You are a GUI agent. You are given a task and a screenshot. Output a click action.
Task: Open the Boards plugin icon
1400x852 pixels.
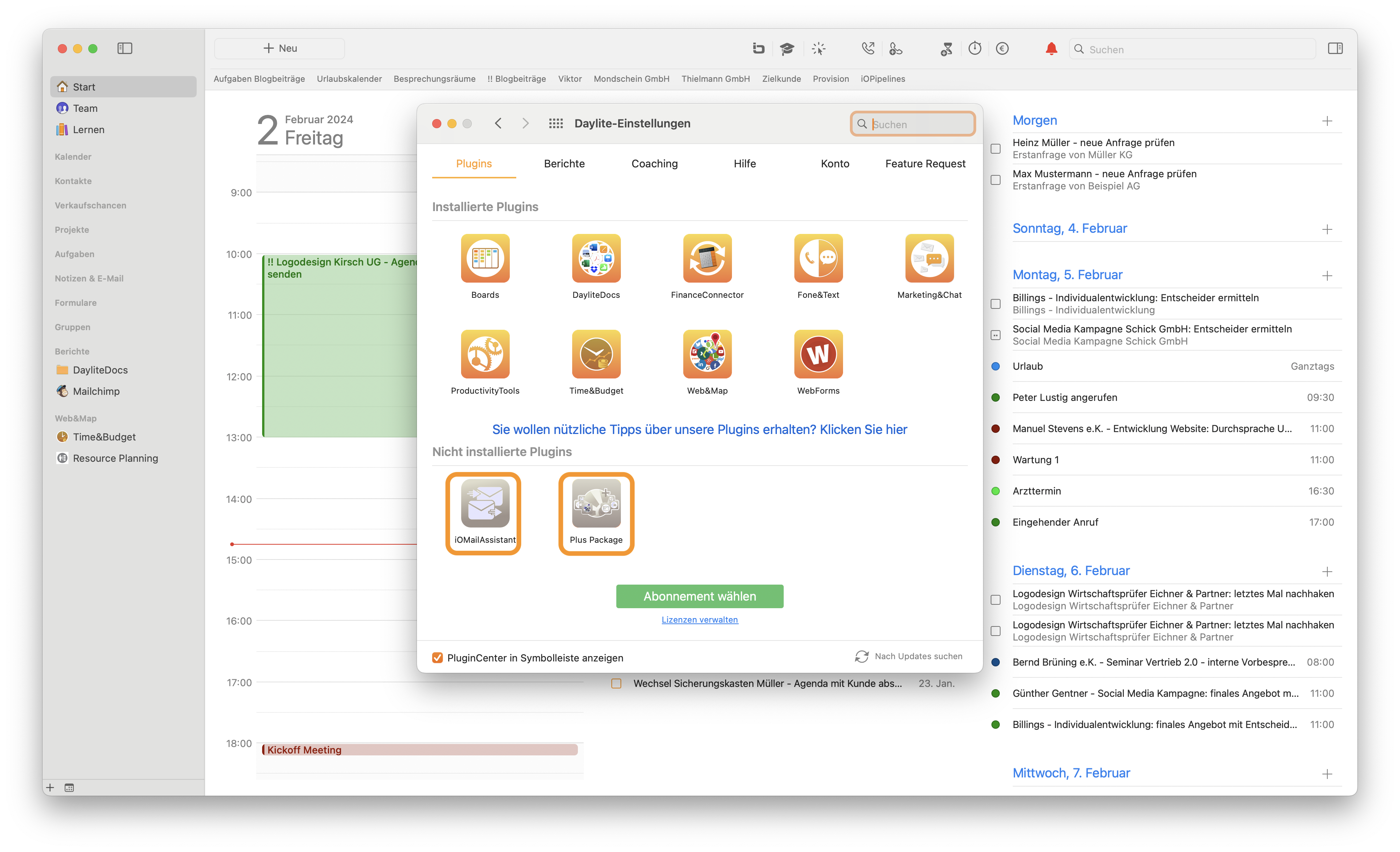(485, 258)
